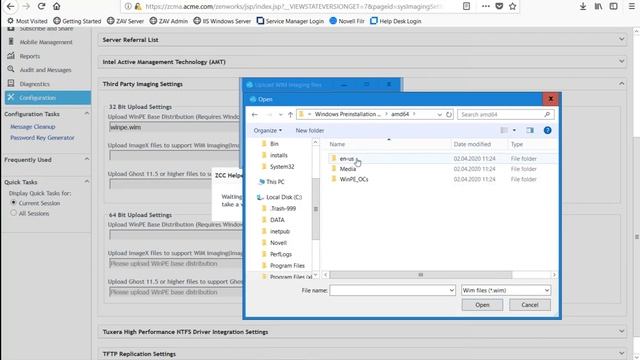Select the WinPE_OCs folder
640x360 pixels.
click(x=353, y=179)
